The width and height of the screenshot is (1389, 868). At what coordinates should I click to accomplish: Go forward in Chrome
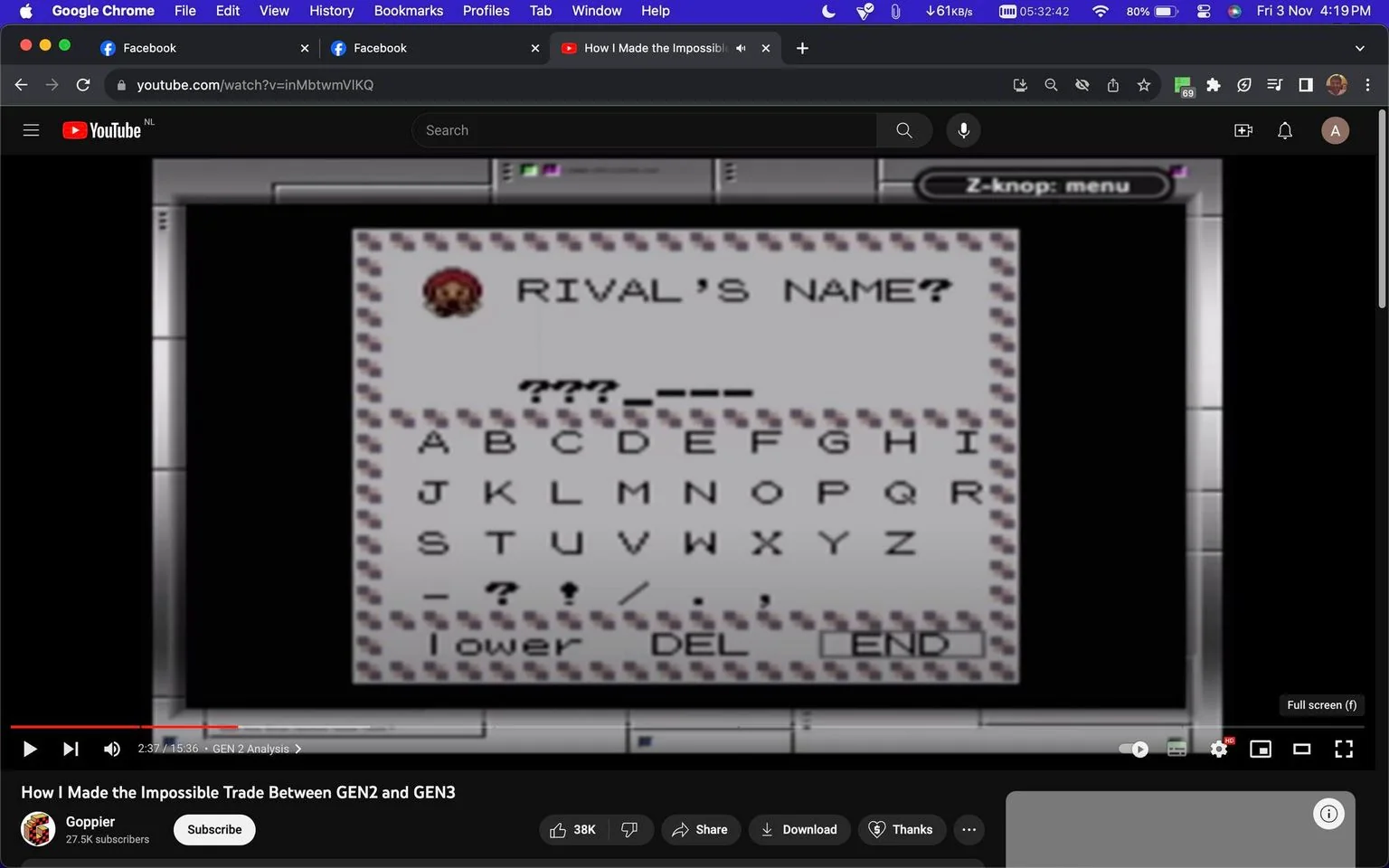tap(52, 85)
